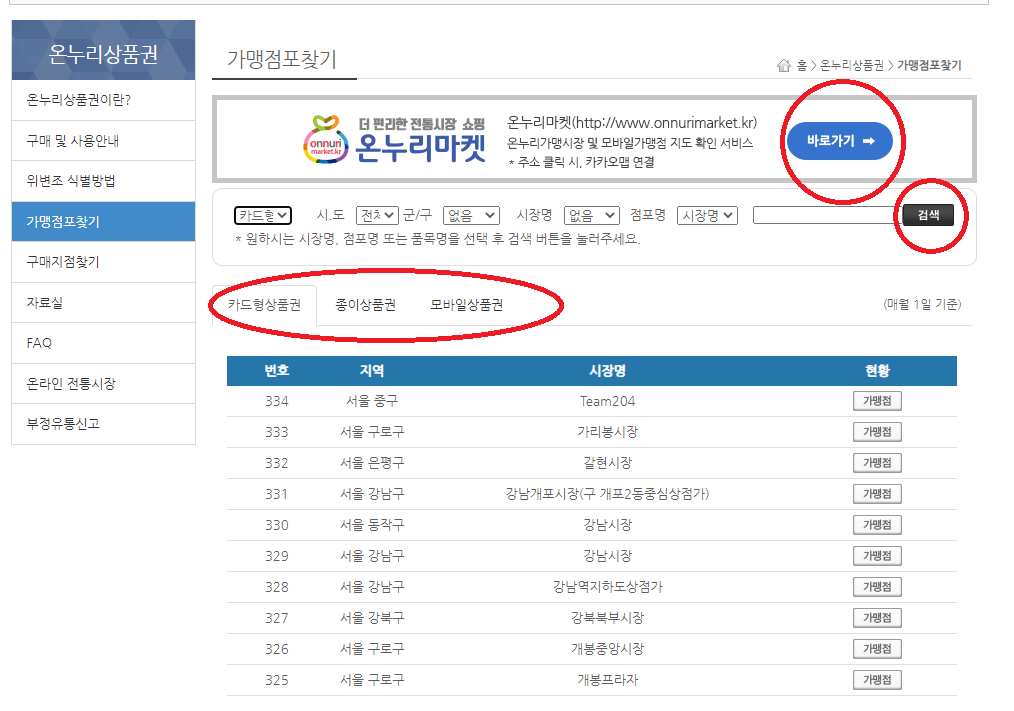This screenshot has height=711, width=1014.
Task: Click the row number 334
Action: [x=277, y=401]
